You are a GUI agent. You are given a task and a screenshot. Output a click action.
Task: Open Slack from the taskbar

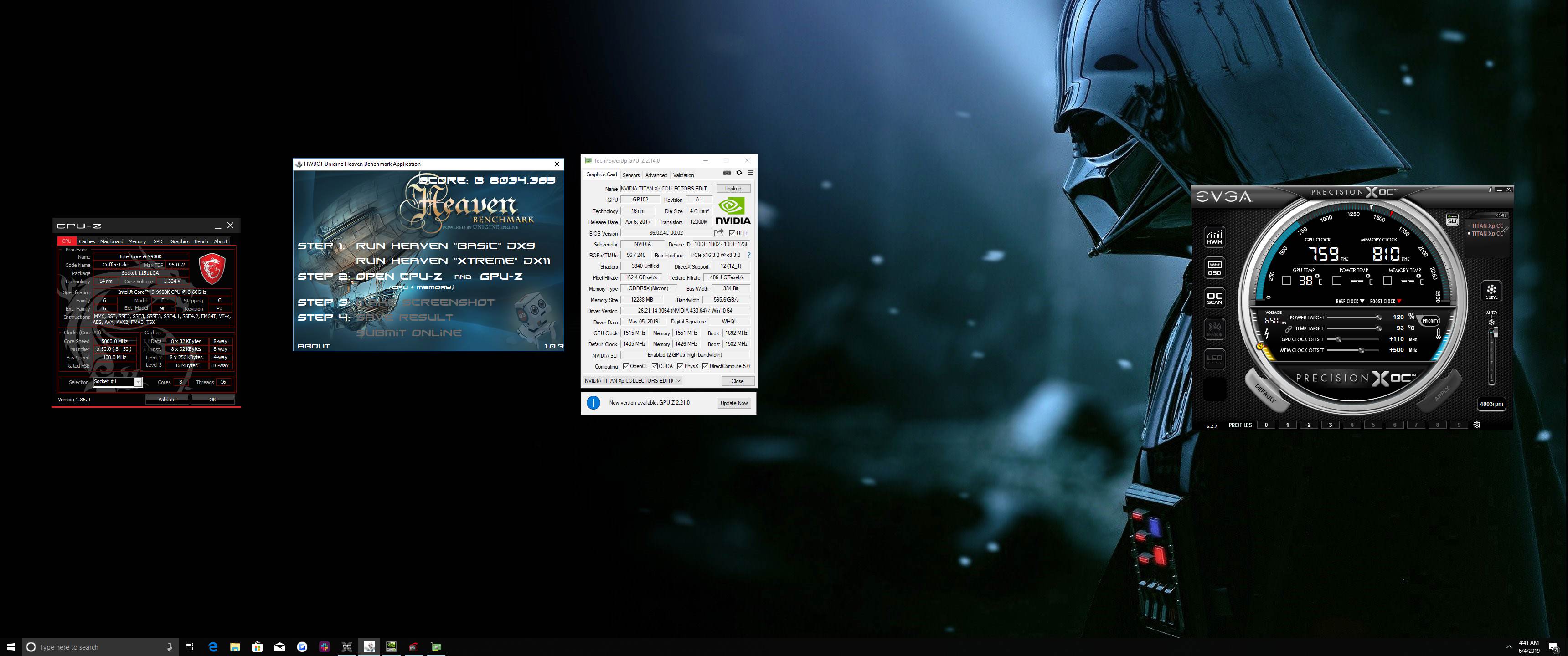[x=325, y=647]
